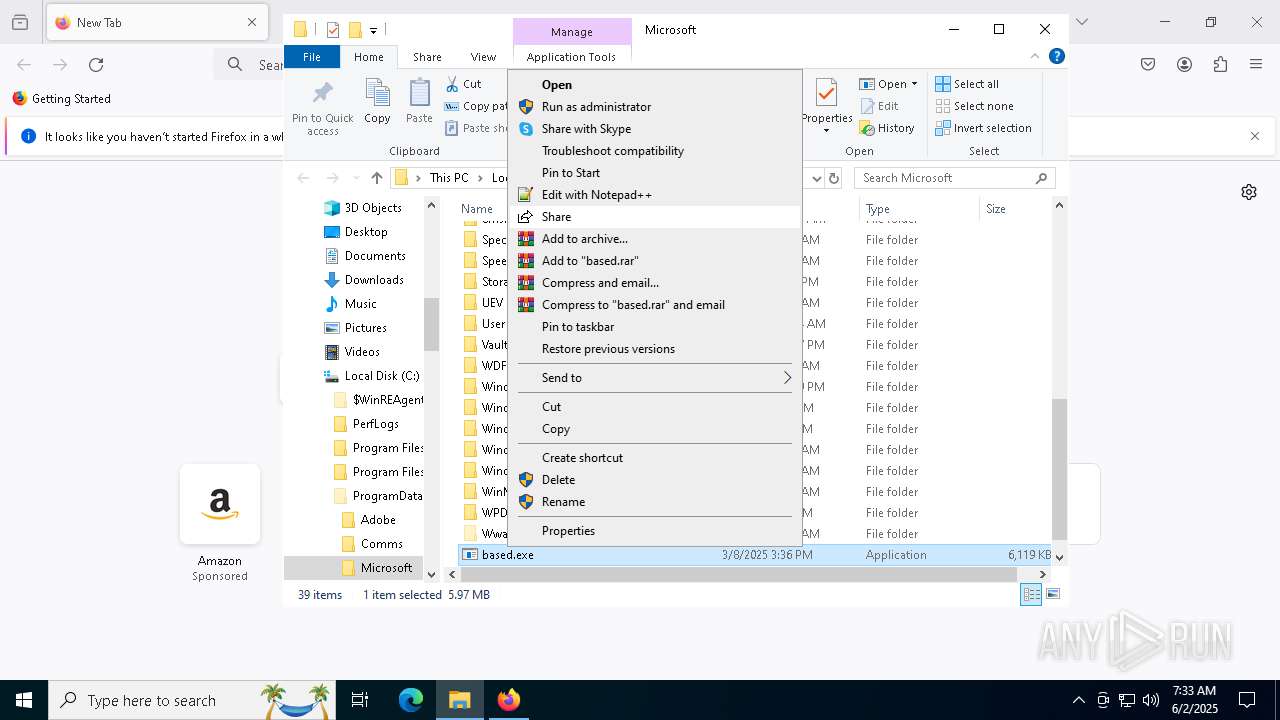Choose Troubleshoot compatibility menu entry
1280x720 pixels.
click(655, 151)
